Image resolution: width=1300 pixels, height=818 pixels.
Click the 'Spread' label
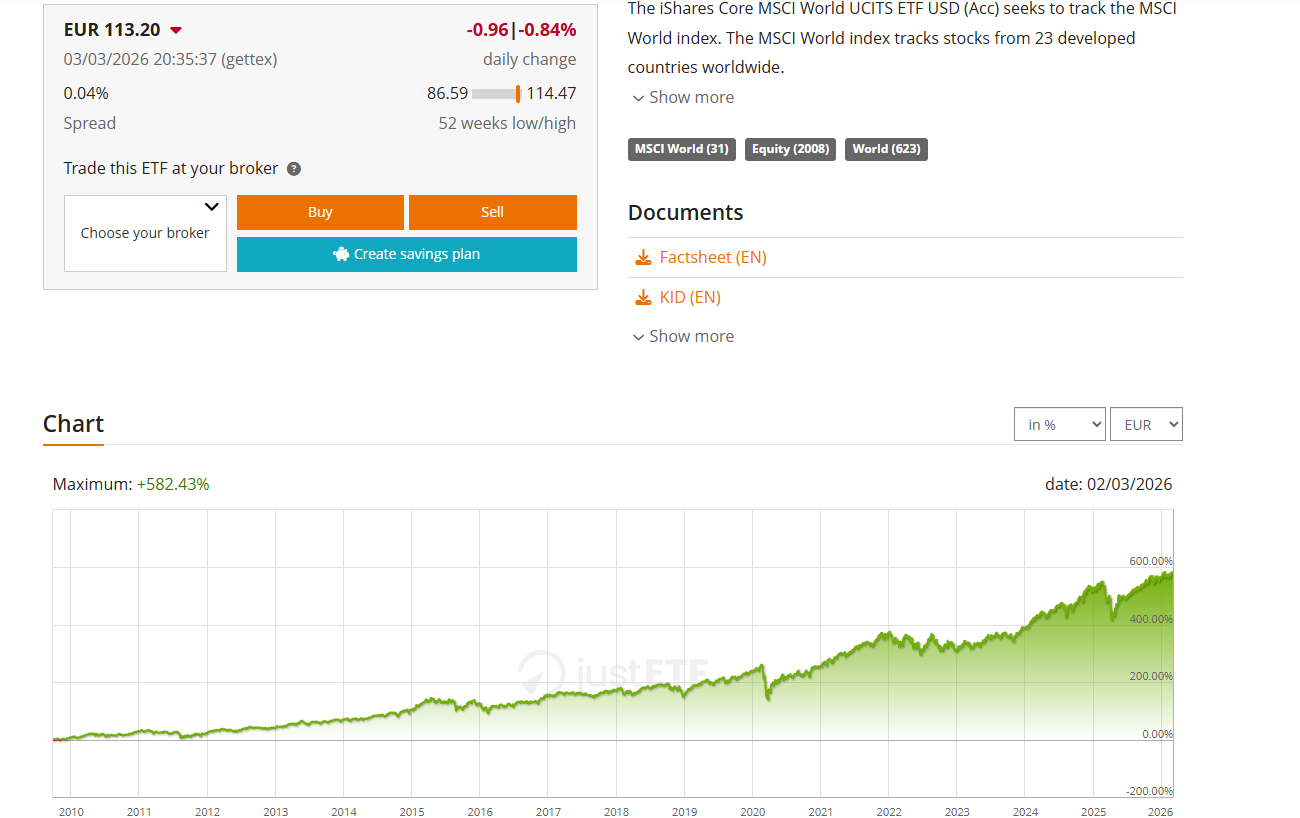point(90,123)
